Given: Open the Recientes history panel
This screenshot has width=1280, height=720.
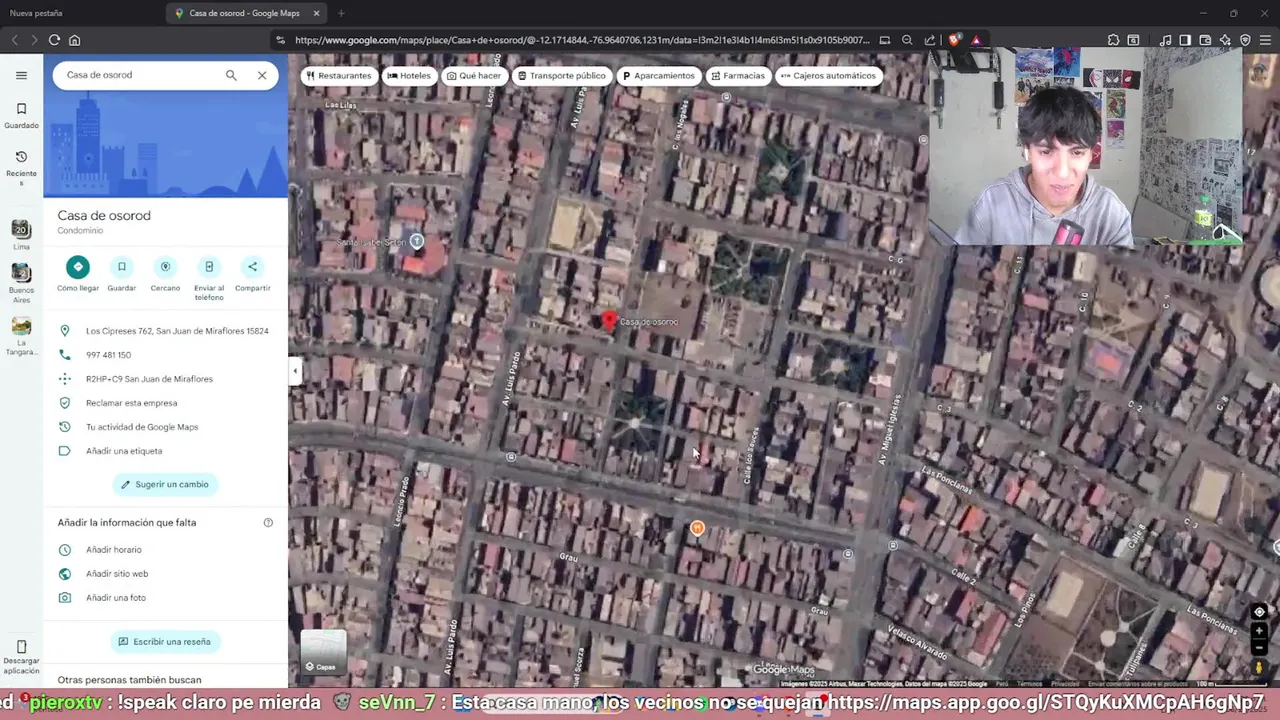Looking at the screenshot, I should 21,168.
